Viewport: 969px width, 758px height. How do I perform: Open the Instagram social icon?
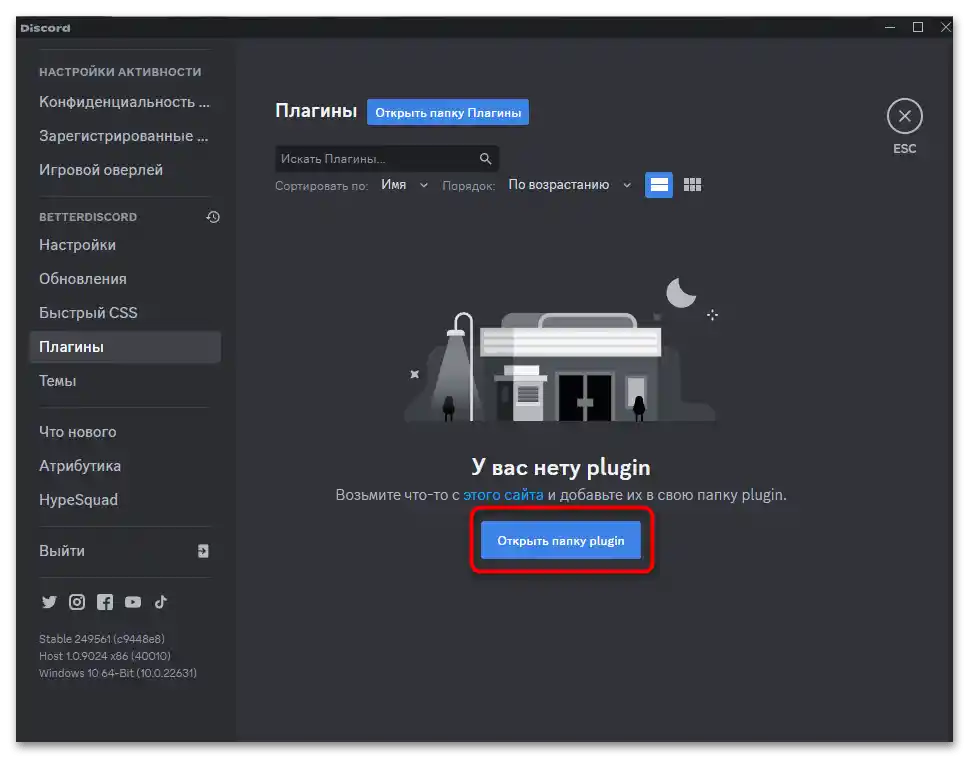[77, 602]
